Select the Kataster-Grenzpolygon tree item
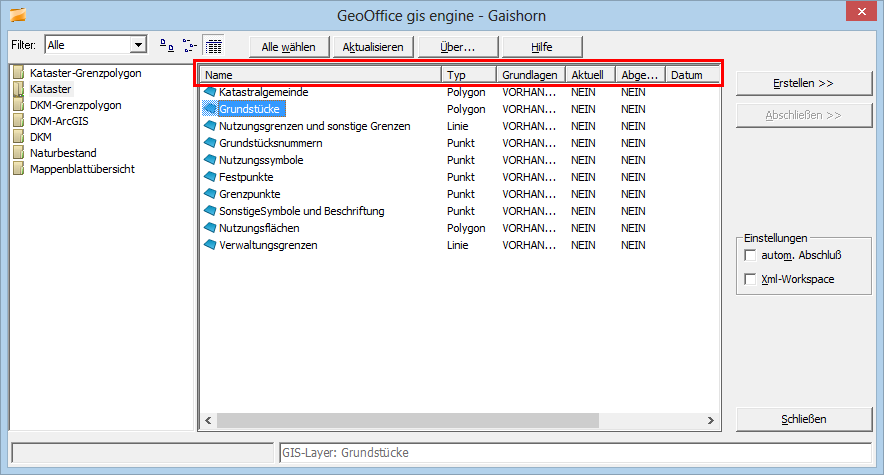The height and width of the screenshot is (475, 884). pos(86,73)
